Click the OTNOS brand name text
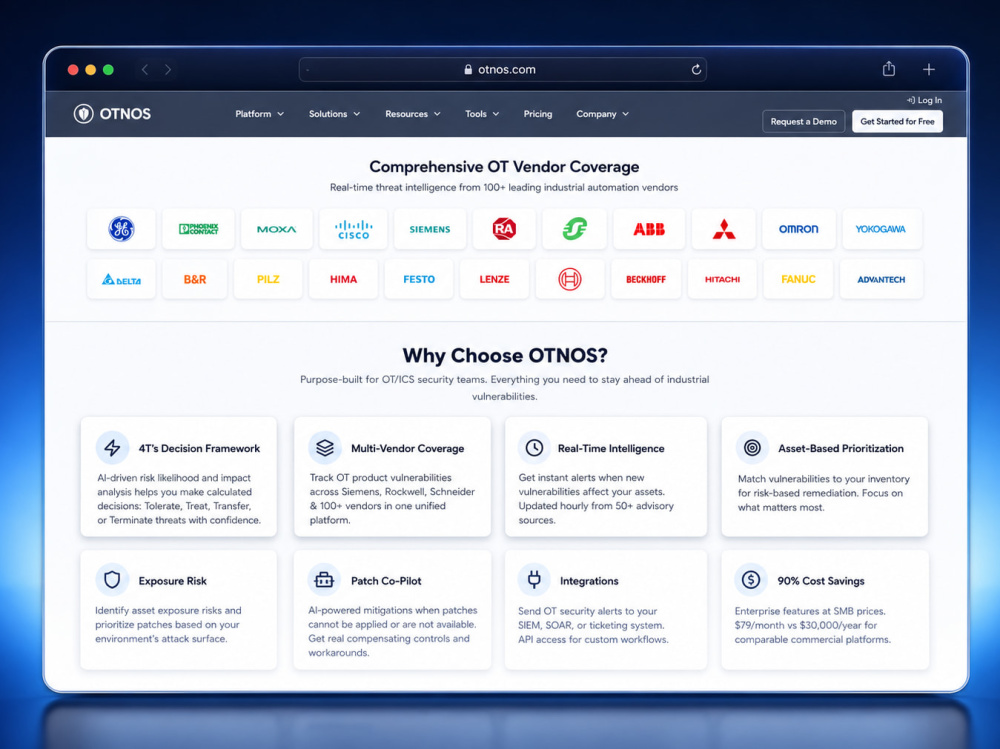Image resolution: width=1000 pixels, height=749 pixels. (125, 114)
